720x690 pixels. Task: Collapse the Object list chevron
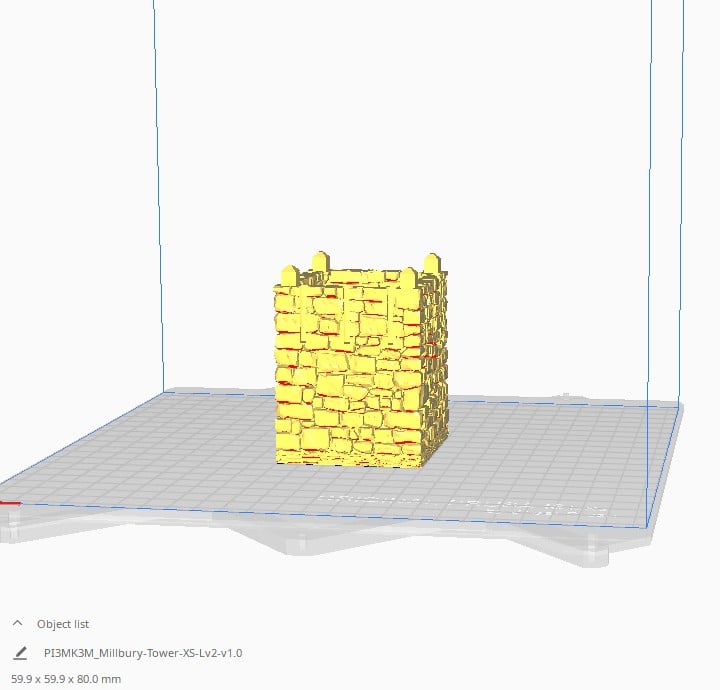point(17,623)
